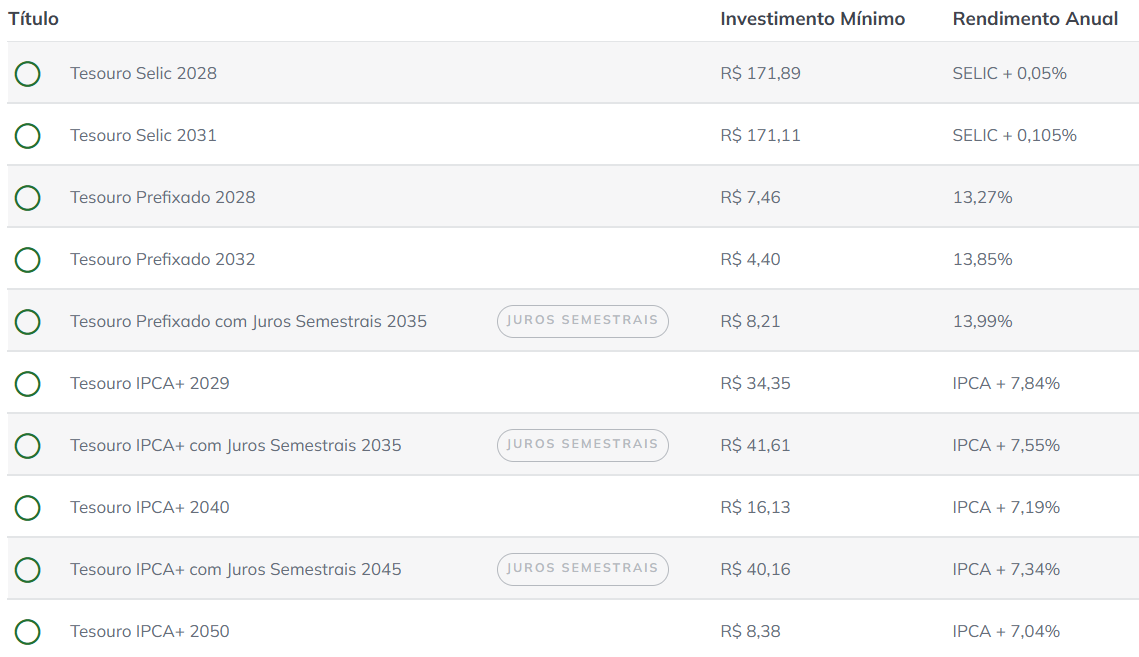
Task: Open the Tesouro IPCA+ 2050 title text
Action: pos(149,631)
